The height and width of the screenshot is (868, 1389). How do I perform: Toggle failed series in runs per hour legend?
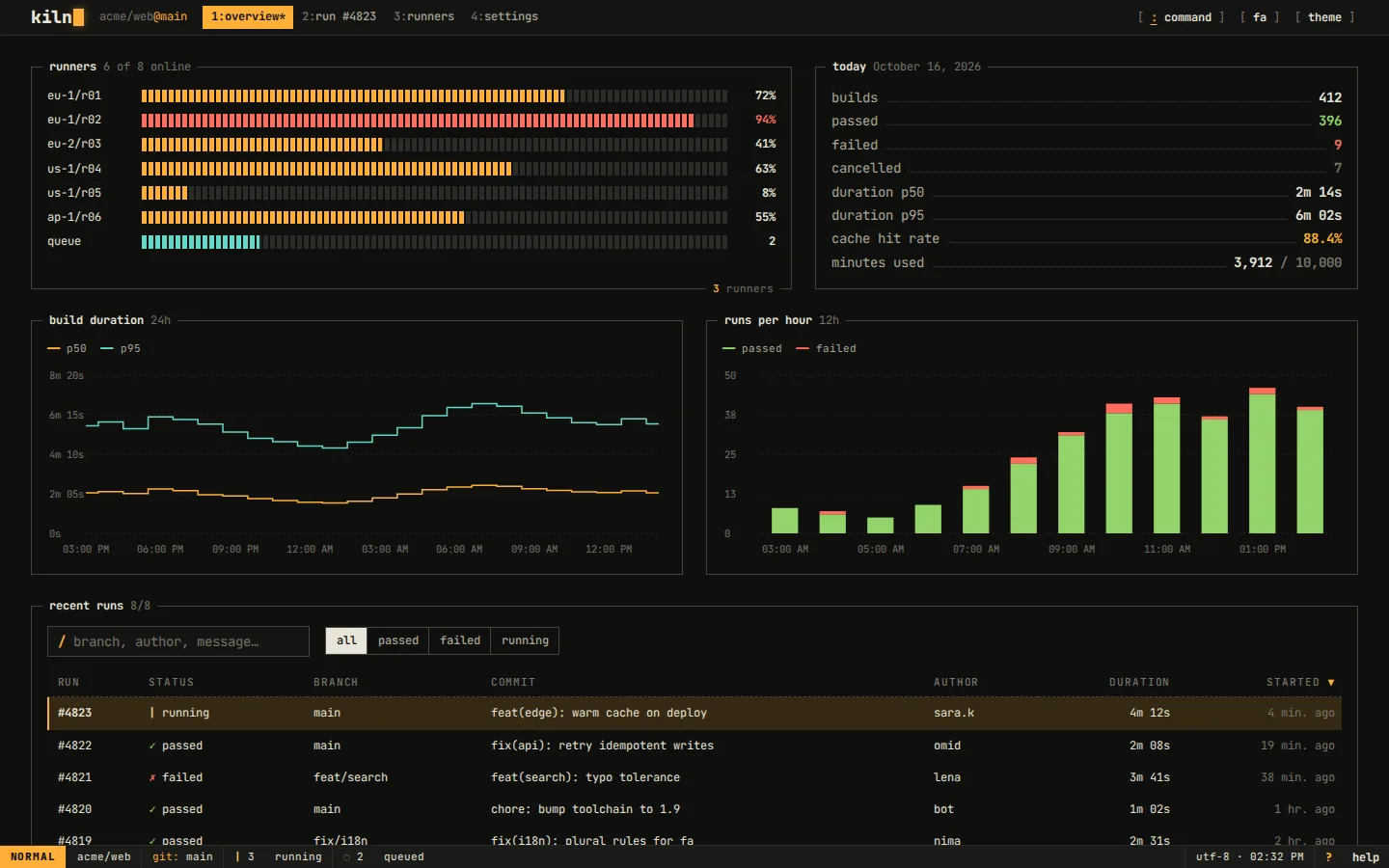tap(827, 348)
